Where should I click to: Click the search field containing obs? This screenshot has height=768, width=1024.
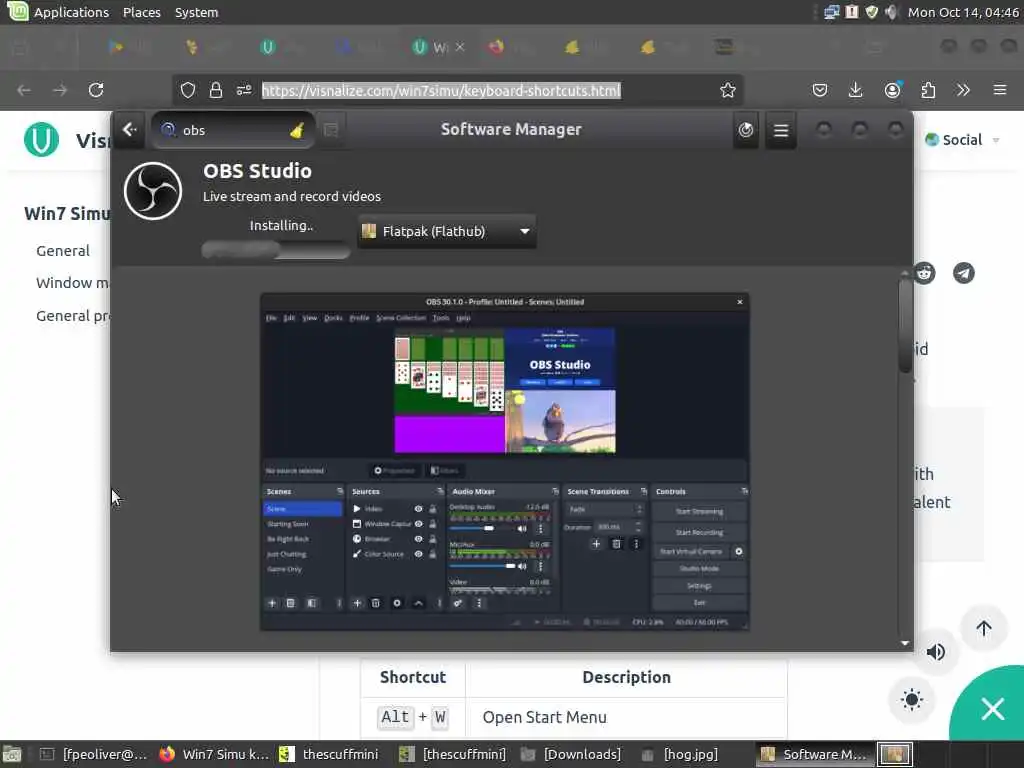[x=234, y=130]
